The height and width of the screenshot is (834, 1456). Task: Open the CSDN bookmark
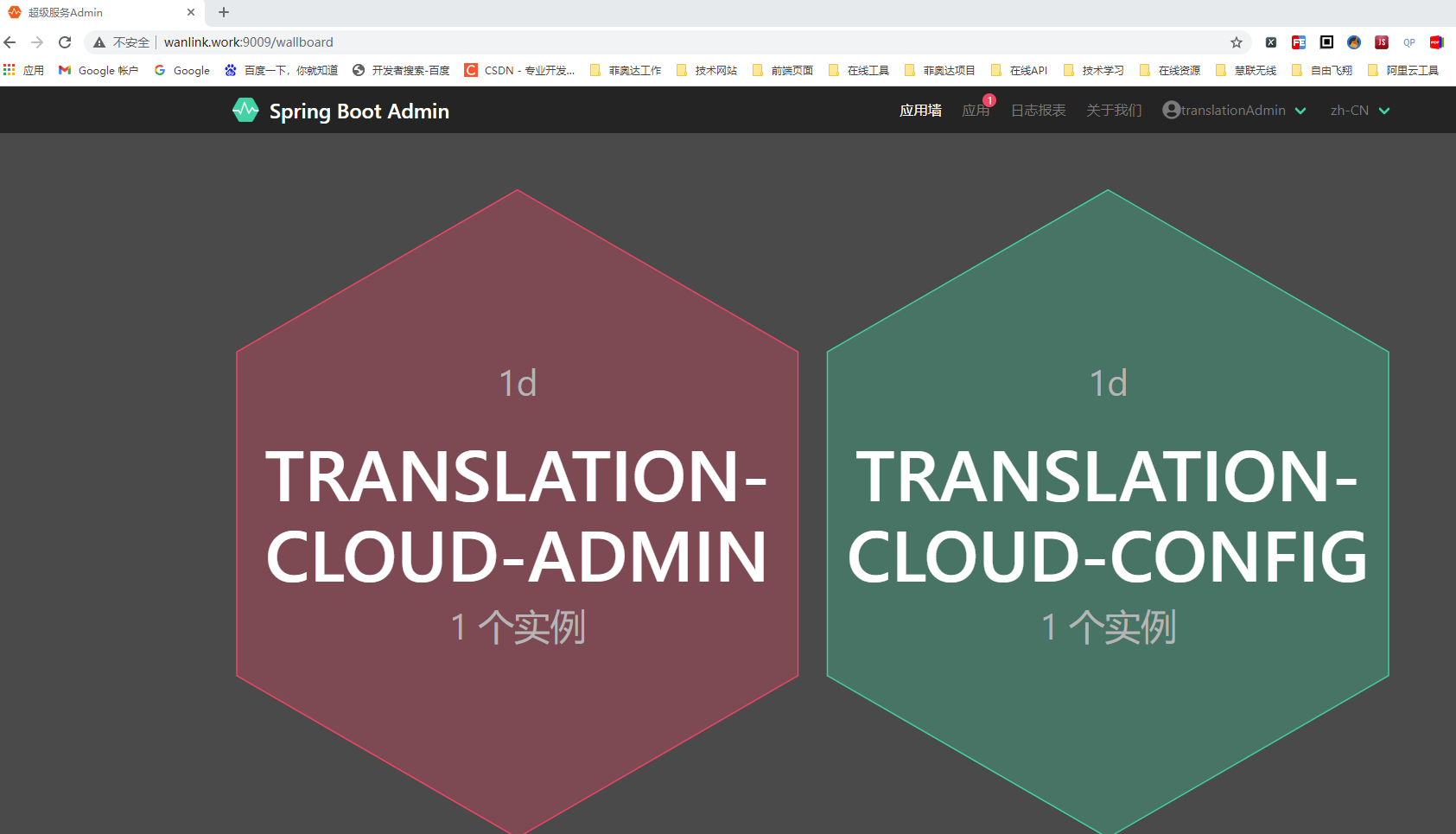click(519, 70)
